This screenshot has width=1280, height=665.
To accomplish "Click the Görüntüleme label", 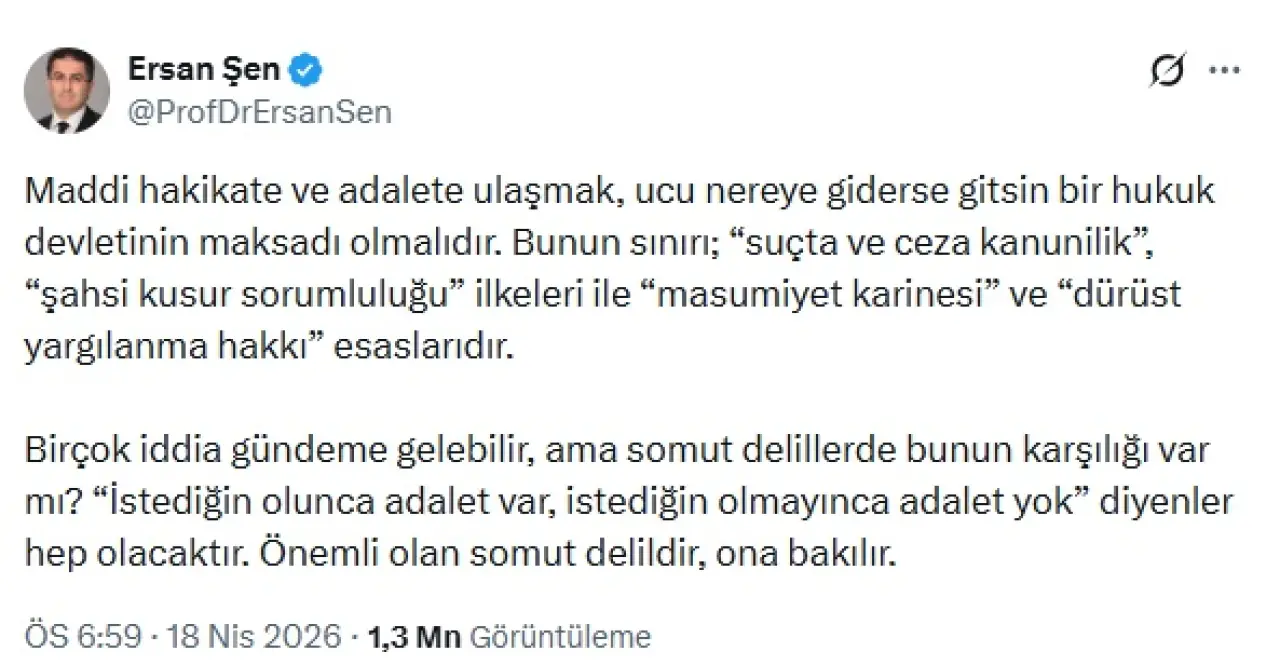I will (x=559, y=636).
